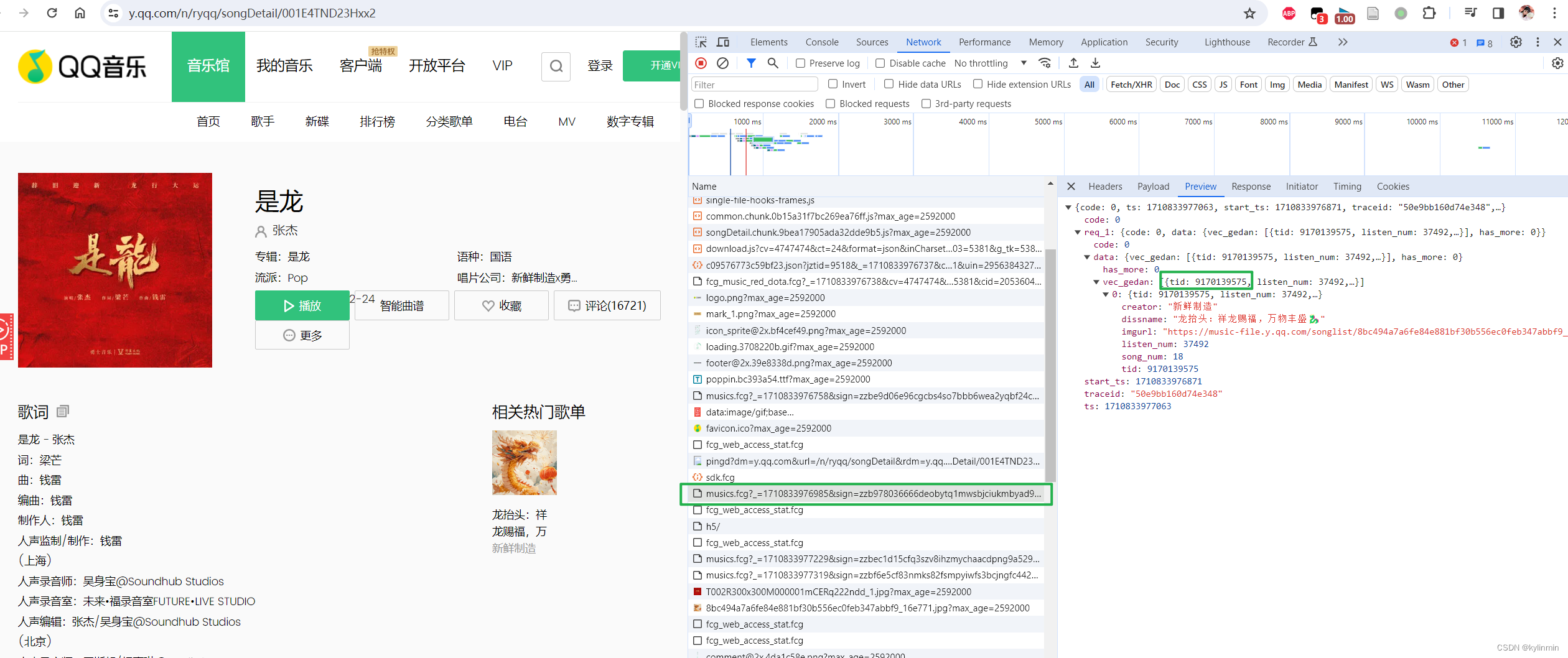This screenshot has height=658, width=1568.
Task: Open the Headers tab of request
Action: 1105,186
